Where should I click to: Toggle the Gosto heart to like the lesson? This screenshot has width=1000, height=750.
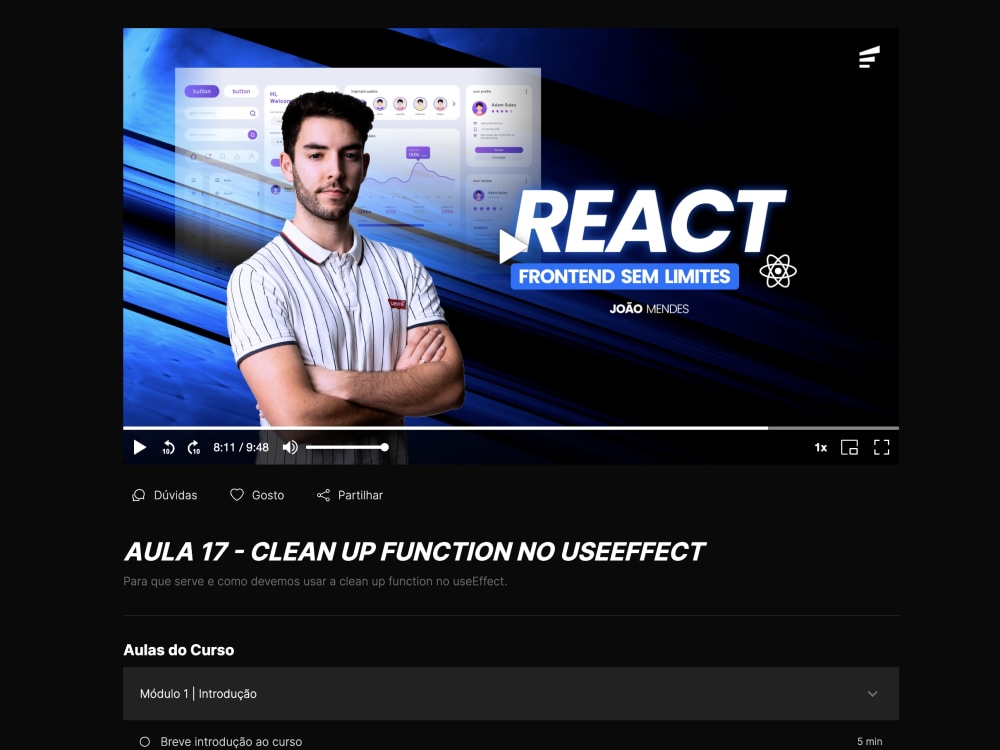(236, 494)
